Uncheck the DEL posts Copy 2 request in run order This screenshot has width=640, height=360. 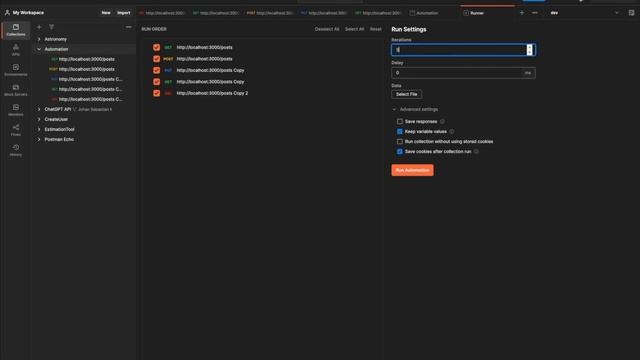tap(156, 93)
